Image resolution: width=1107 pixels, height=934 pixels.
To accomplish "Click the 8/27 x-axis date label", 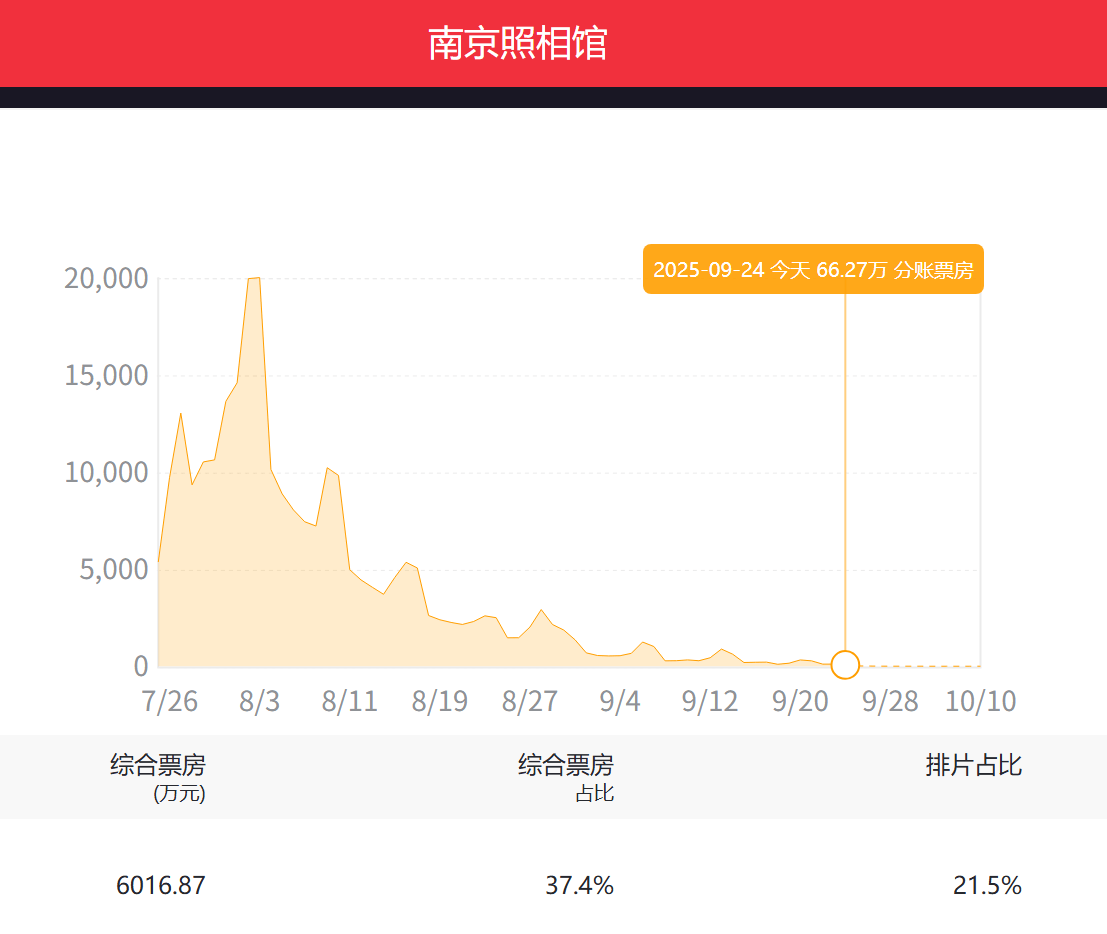I will [x=529, y=701].
